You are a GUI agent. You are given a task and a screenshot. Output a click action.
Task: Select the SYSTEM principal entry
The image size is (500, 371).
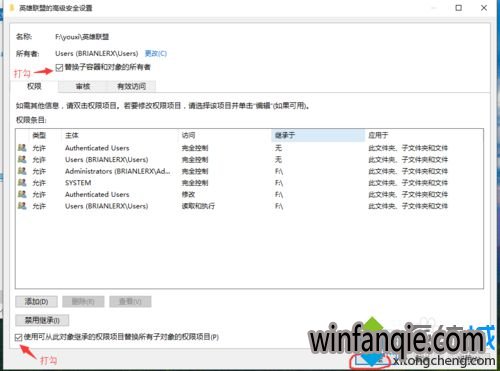(78, 183)
